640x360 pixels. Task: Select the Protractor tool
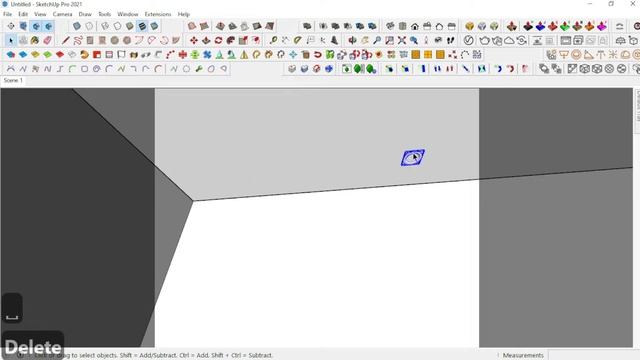(298, 40)
